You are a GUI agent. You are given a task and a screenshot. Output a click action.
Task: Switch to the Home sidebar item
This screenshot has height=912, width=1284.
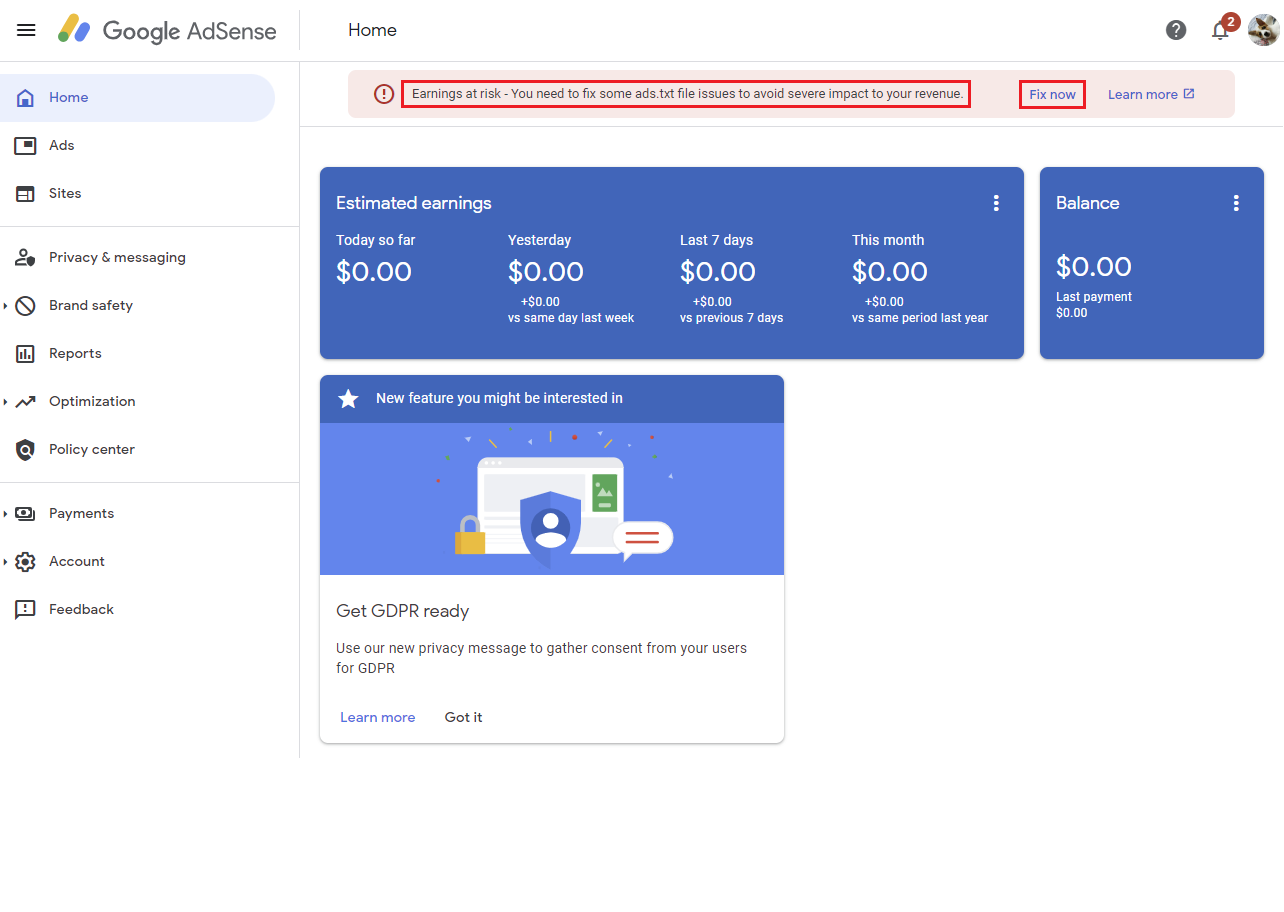click(x=69, y=97)
